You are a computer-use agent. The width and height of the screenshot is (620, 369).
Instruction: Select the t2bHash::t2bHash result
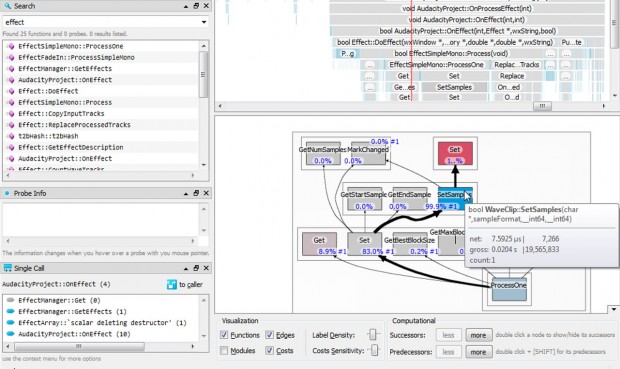point(48,136)
